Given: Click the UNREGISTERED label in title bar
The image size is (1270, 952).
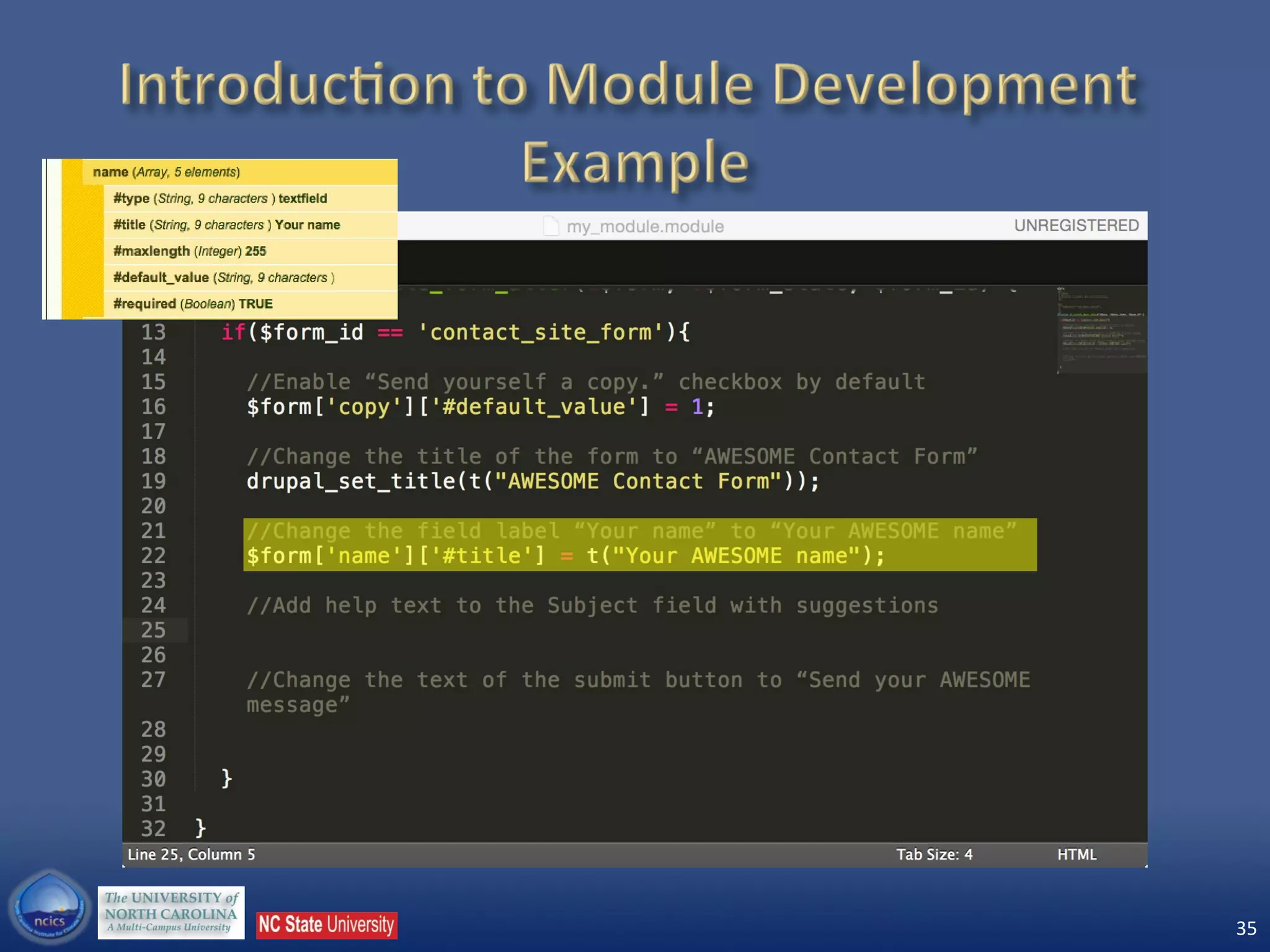Looking at the screenshot, I should click(x=1076, y=226).
